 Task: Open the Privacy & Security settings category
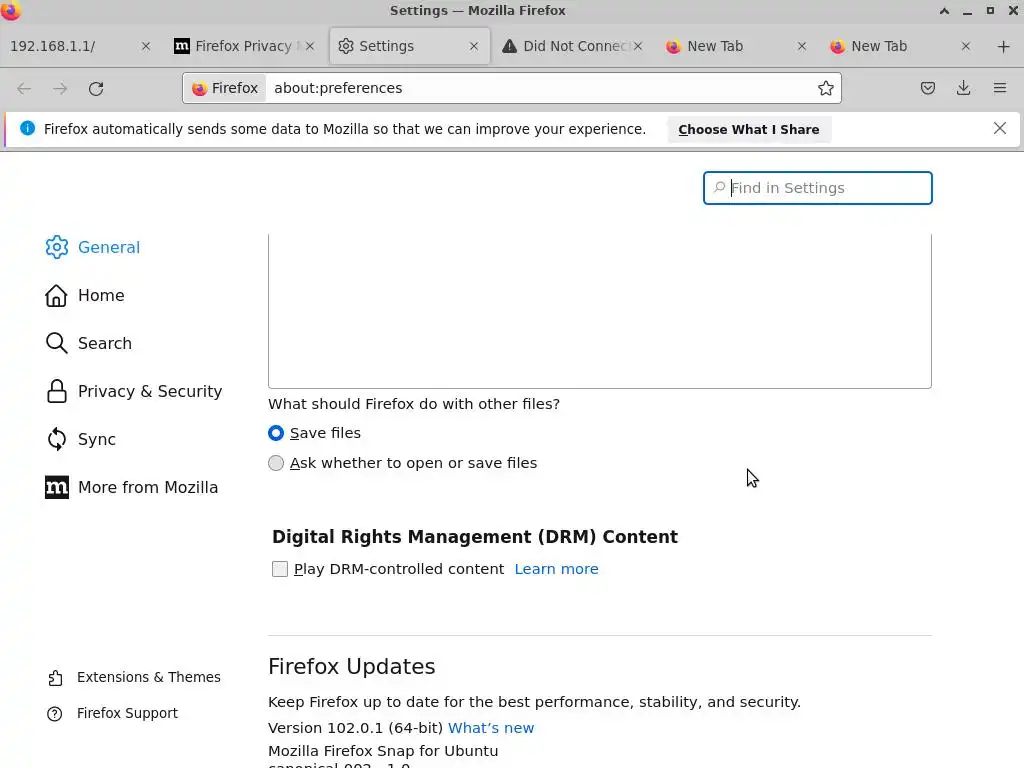point(149,391)
